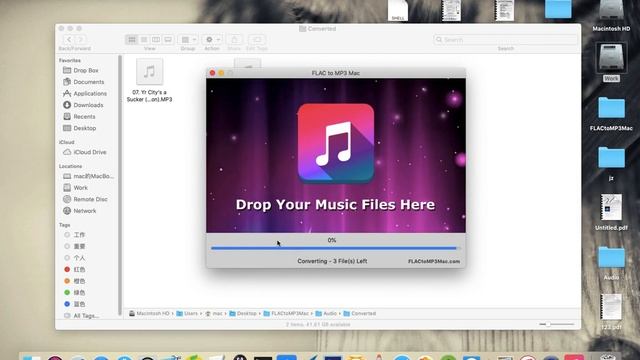Click the FLACtoMP3Mac.com link
The image size is (640, 360).
point(433,261)
